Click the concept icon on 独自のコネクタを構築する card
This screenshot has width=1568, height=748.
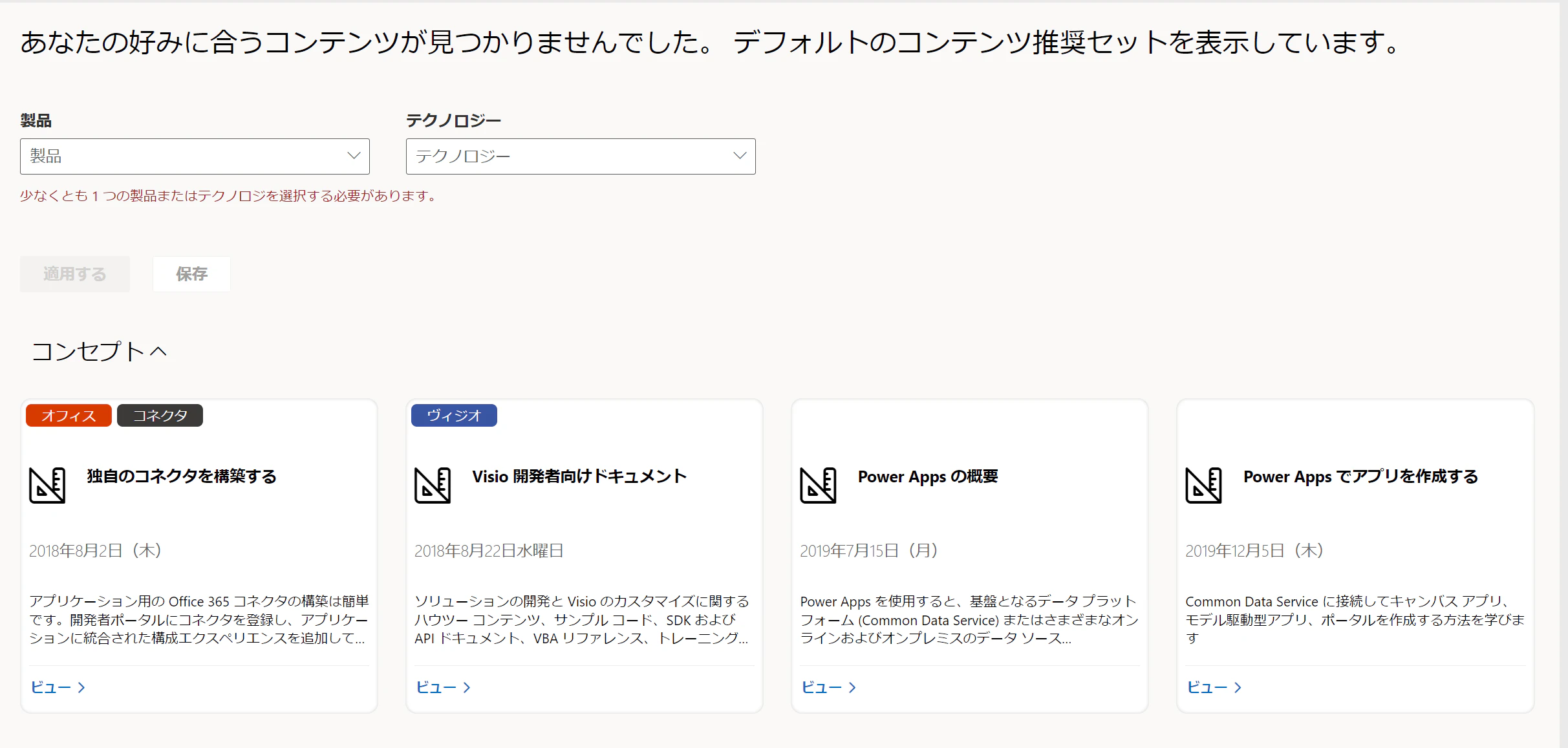tap(47, 486)
